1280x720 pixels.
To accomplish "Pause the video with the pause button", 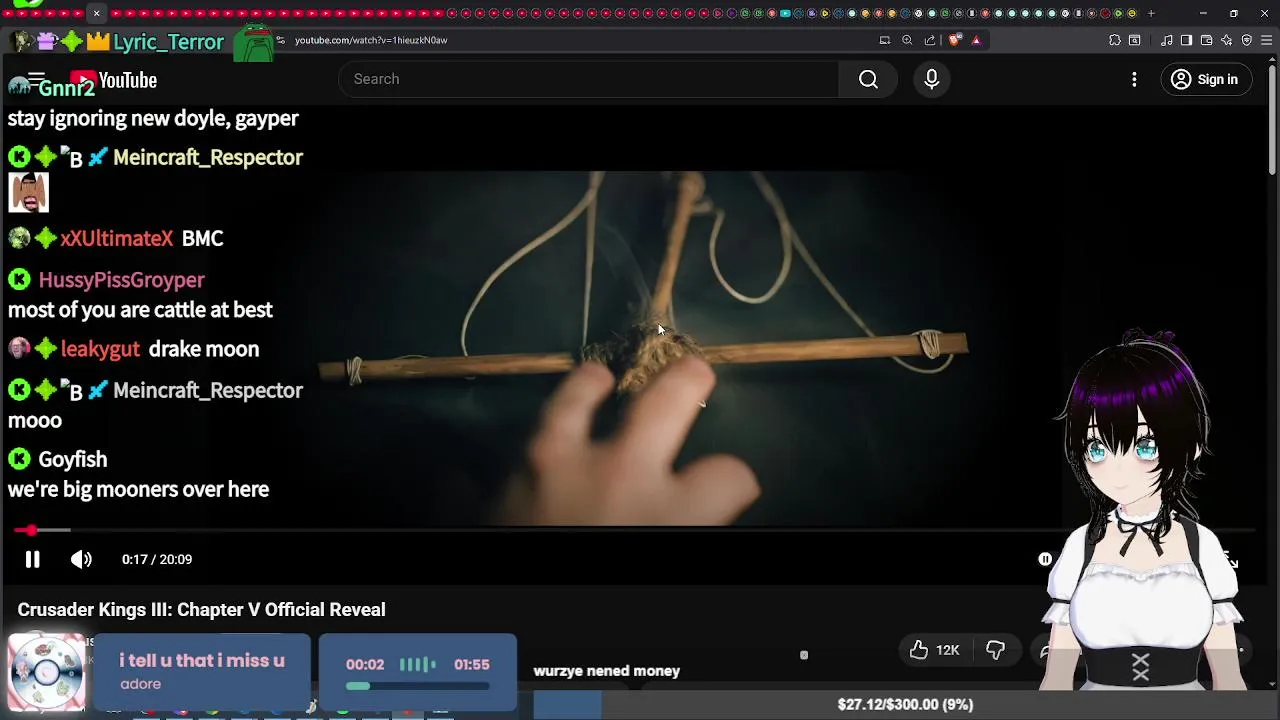I will tap(32, 559).
